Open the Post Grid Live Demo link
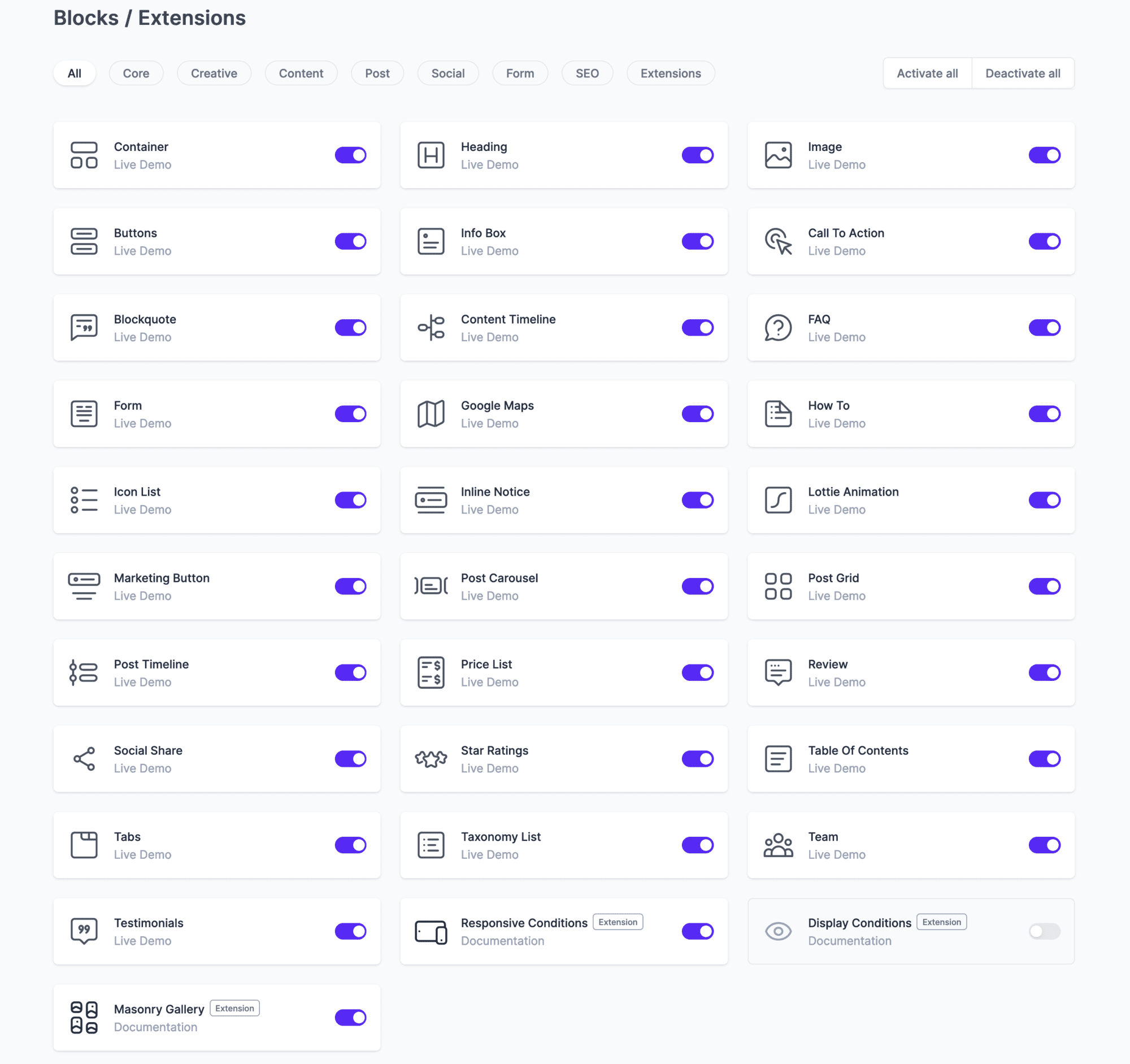 click(x=837, y=596)
